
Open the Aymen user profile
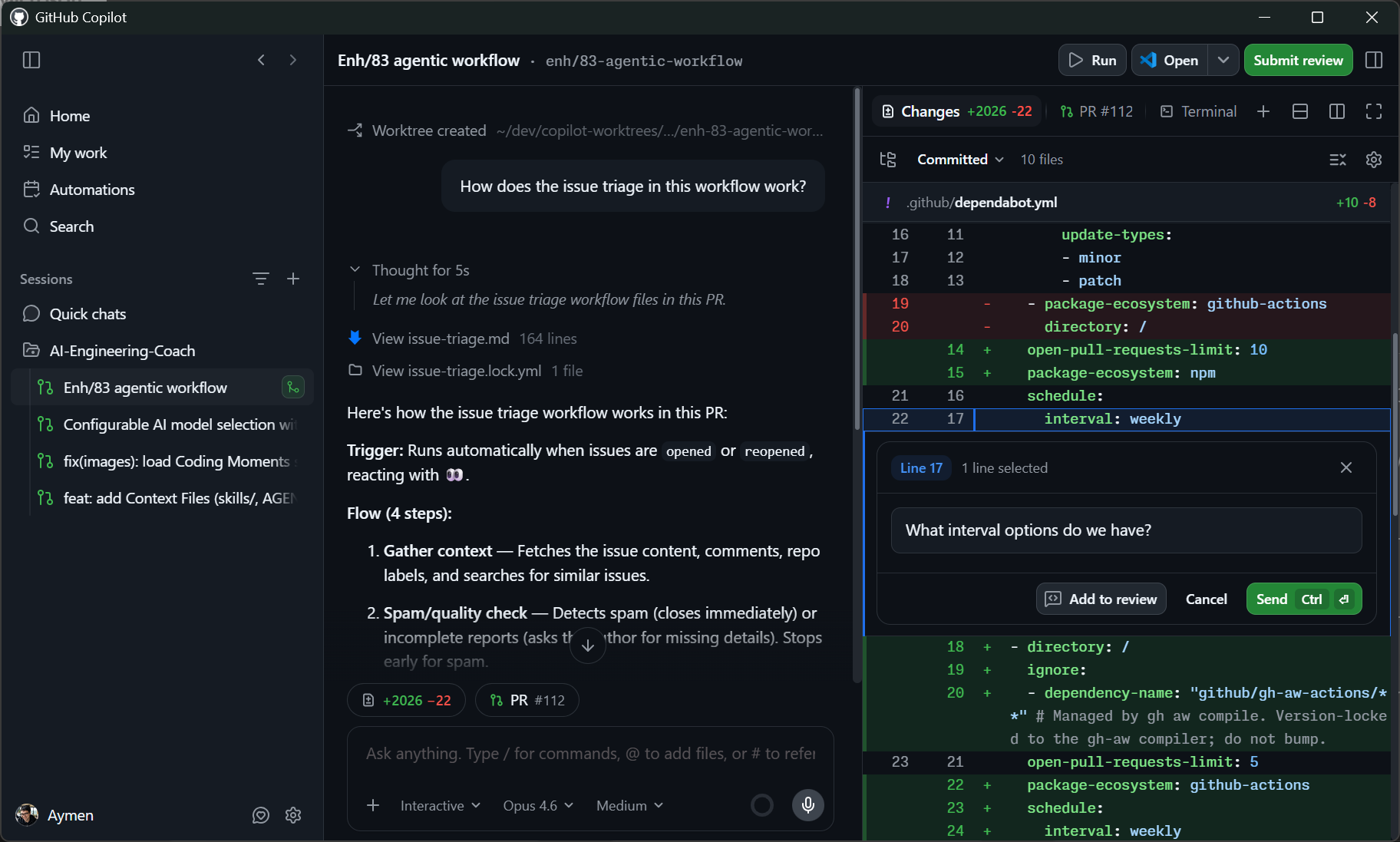coord(54,815)
